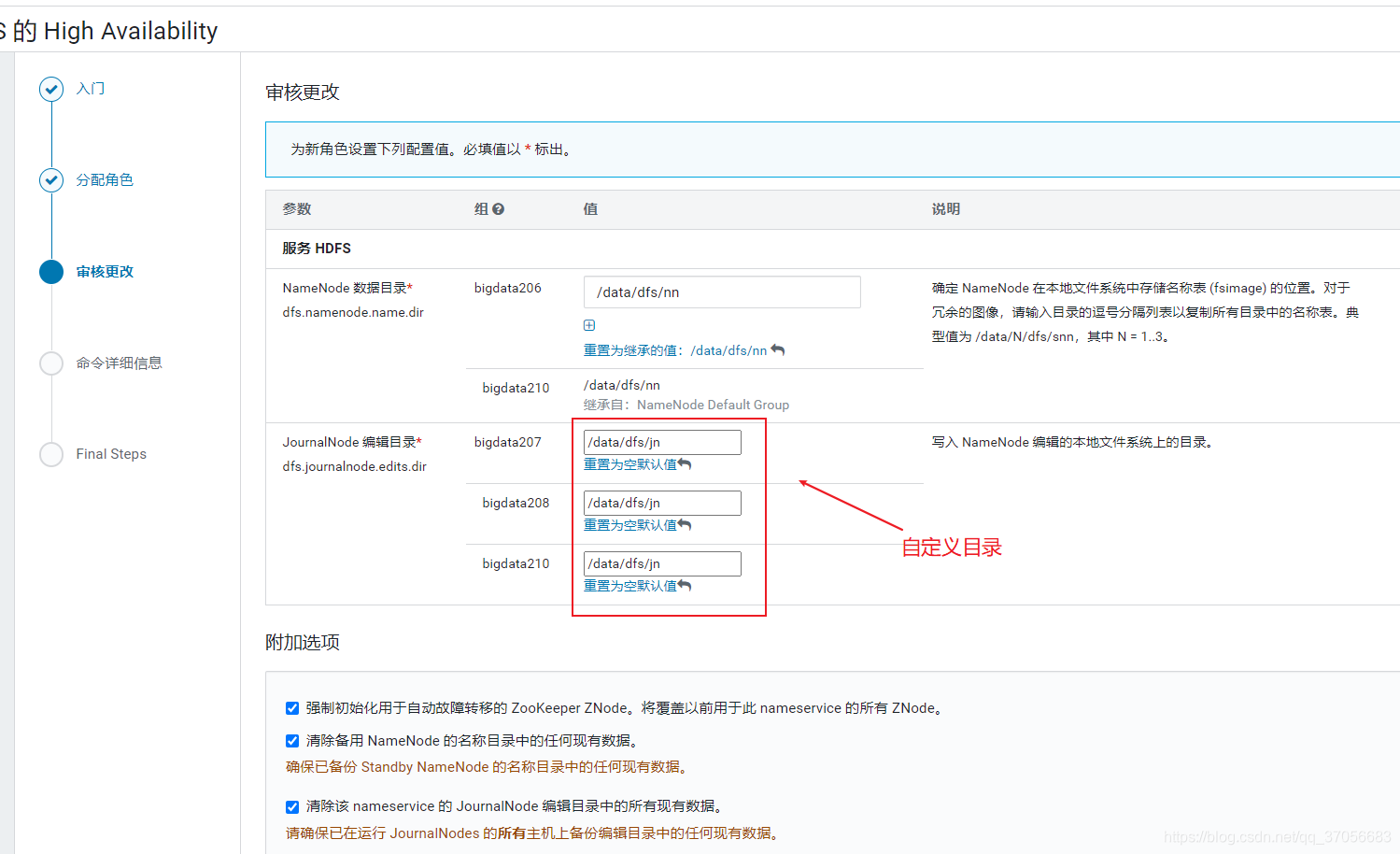This screenshot has height=854, width=1400.
Task: Go to 命令详细信息 wizard step
Action: [119, 363]
